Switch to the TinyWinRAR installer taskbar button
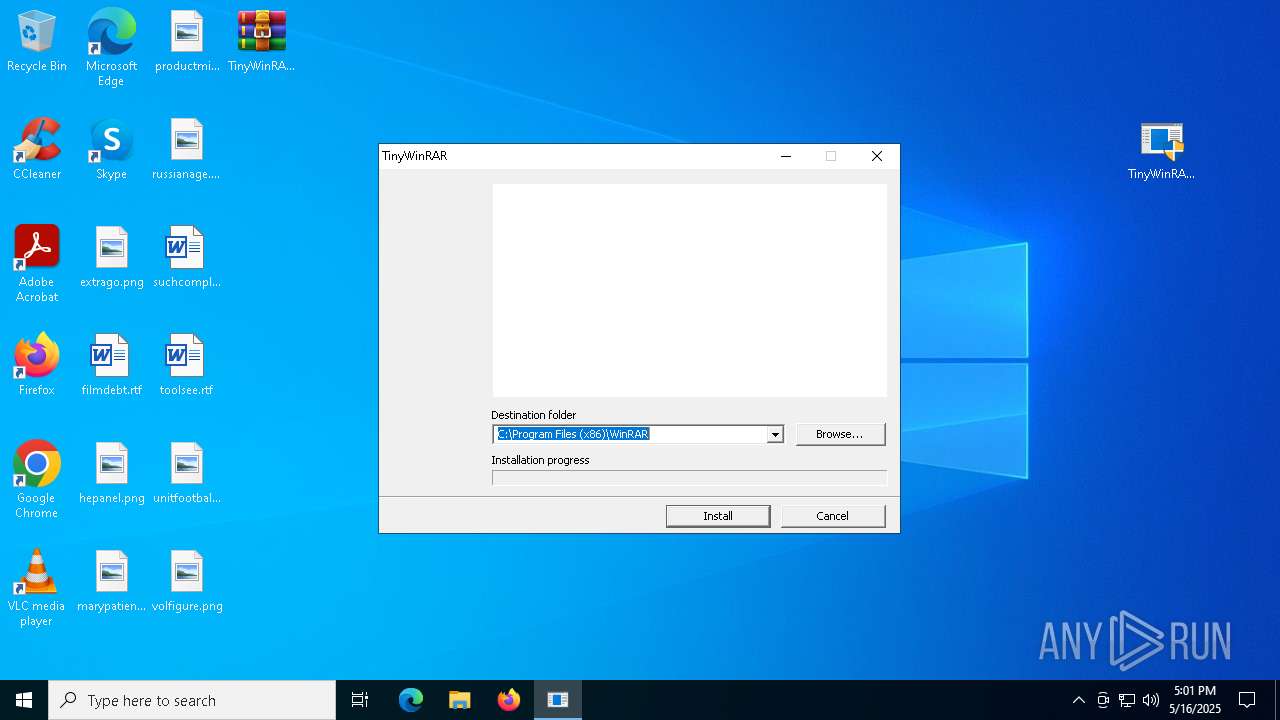This screenshot has width=1280, height=720. pos(558,700)
